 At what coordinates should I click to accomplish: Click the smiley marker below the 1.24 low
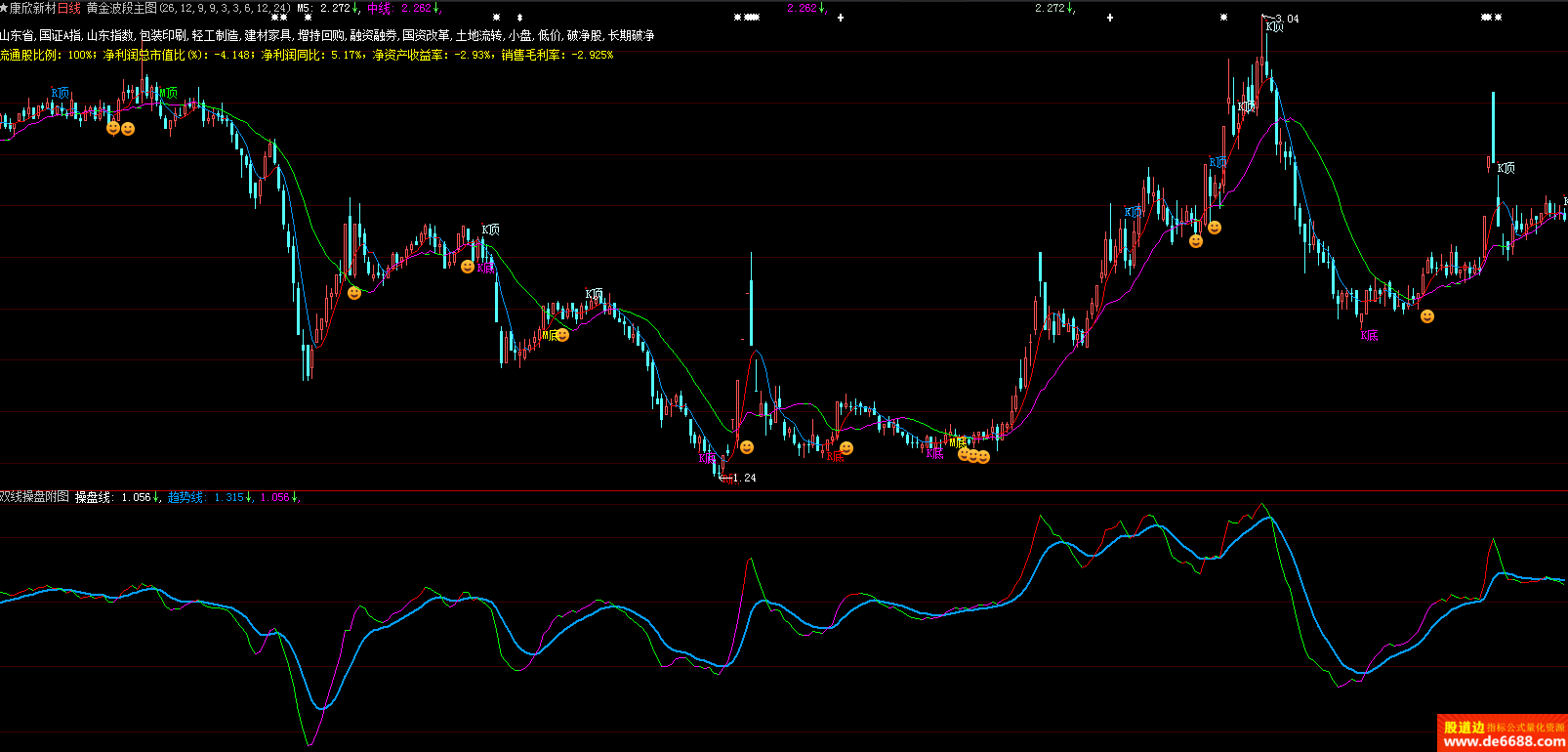pyautogui.click(x=747, y=447)
